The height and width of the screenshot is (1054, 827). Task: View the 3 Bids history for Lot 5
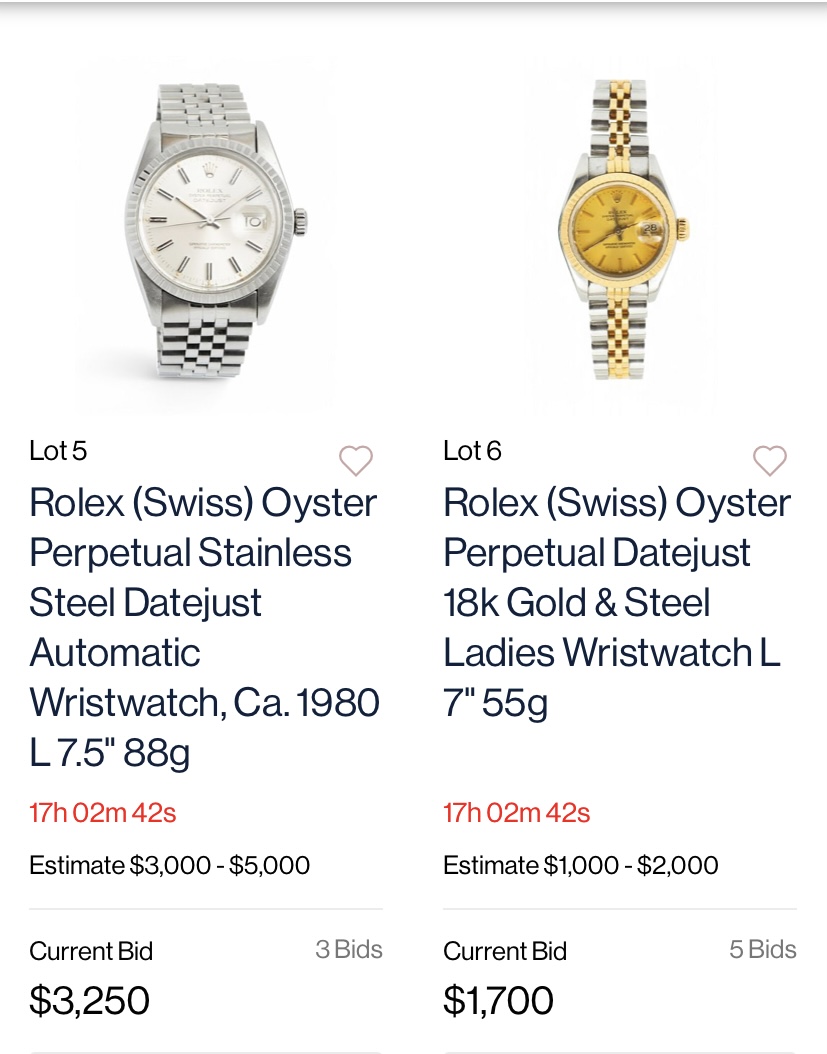click(349, 949)
